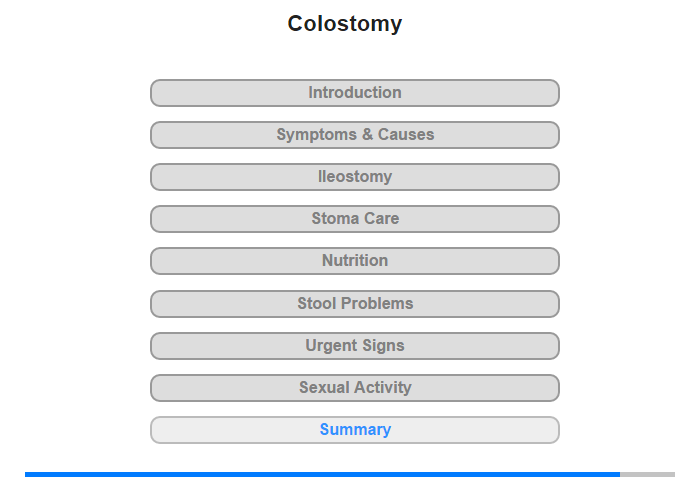Select the first item in the topic list
The height and width of the screenshot is (480, 700).
tap(355, 93)
